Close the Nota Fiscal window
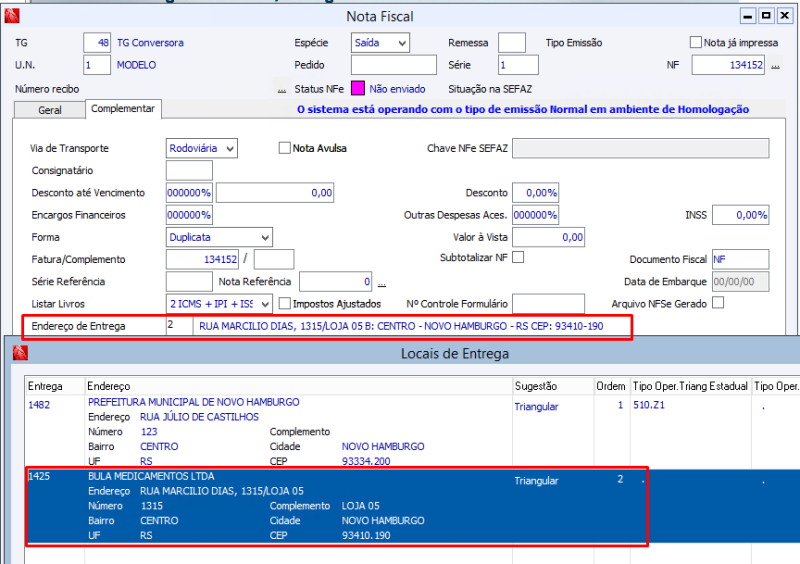This screenshot has width=800, height=564. click(785, 16)
